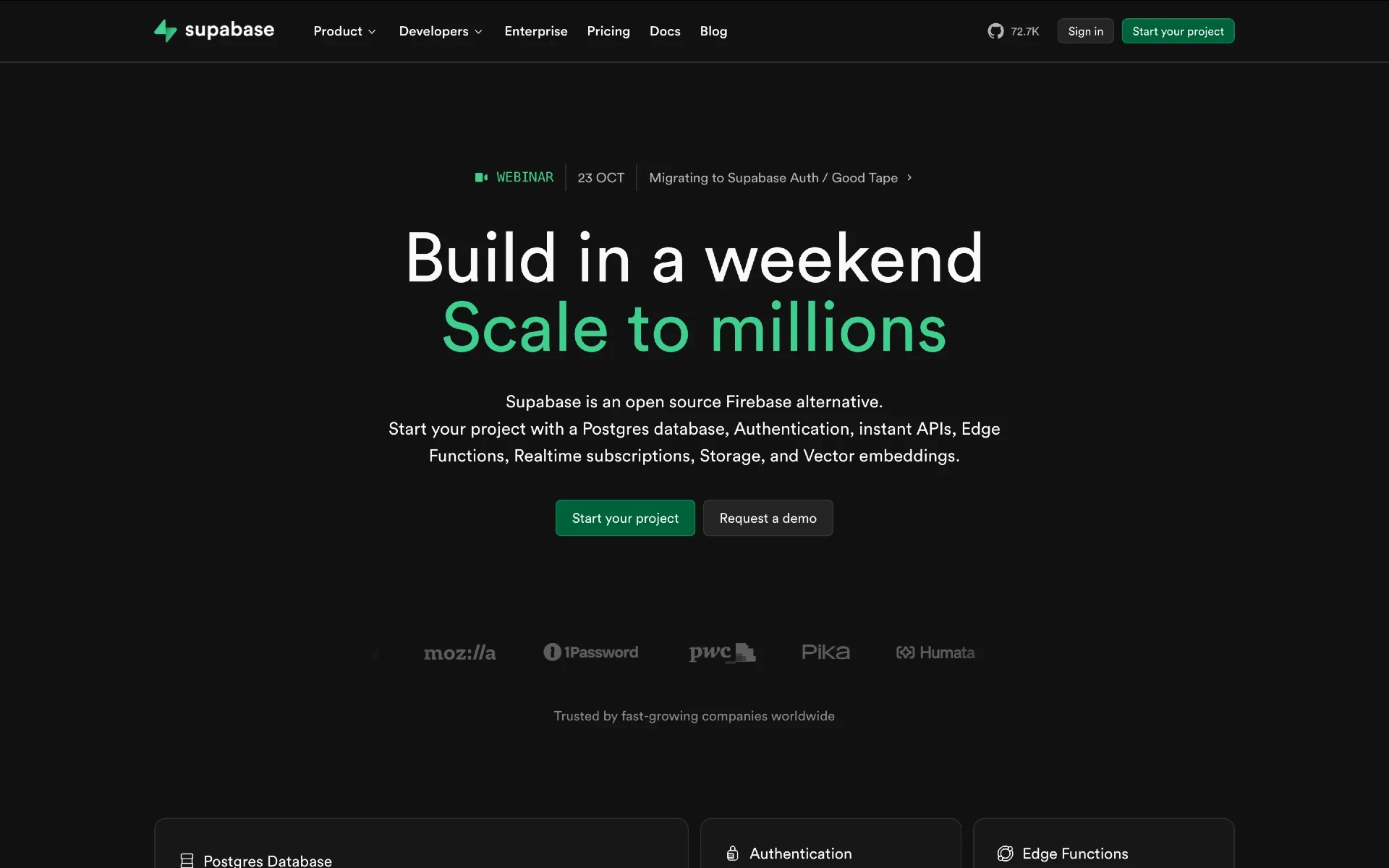The width and height of the screenshot is (1389, 868).
Task: Open the Pricing navigation item
Action: click(608, 31)
